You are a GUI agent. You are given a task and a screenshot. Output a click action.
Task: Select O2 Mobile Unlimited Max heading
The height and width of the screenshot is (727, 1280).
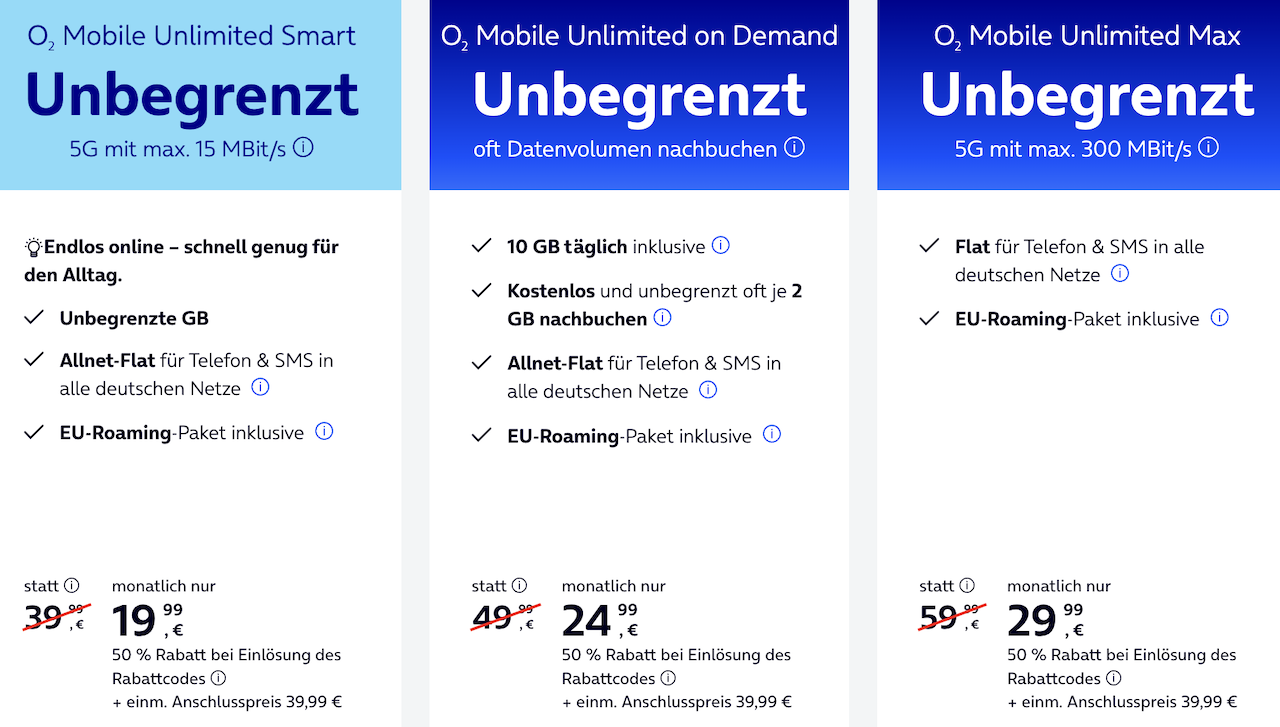1087,37
